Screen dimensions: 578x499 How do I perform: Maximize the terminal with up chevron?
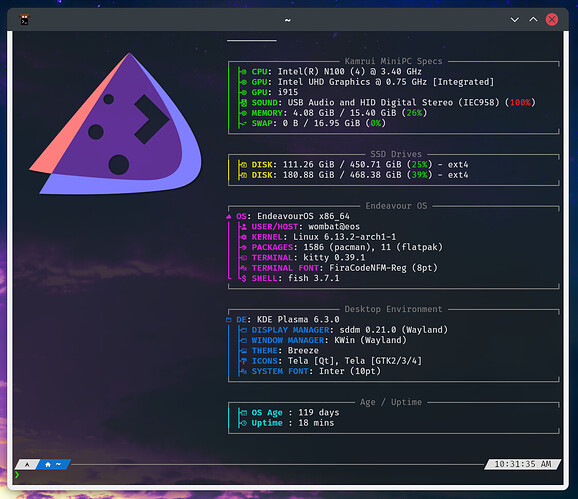point(533,20)
